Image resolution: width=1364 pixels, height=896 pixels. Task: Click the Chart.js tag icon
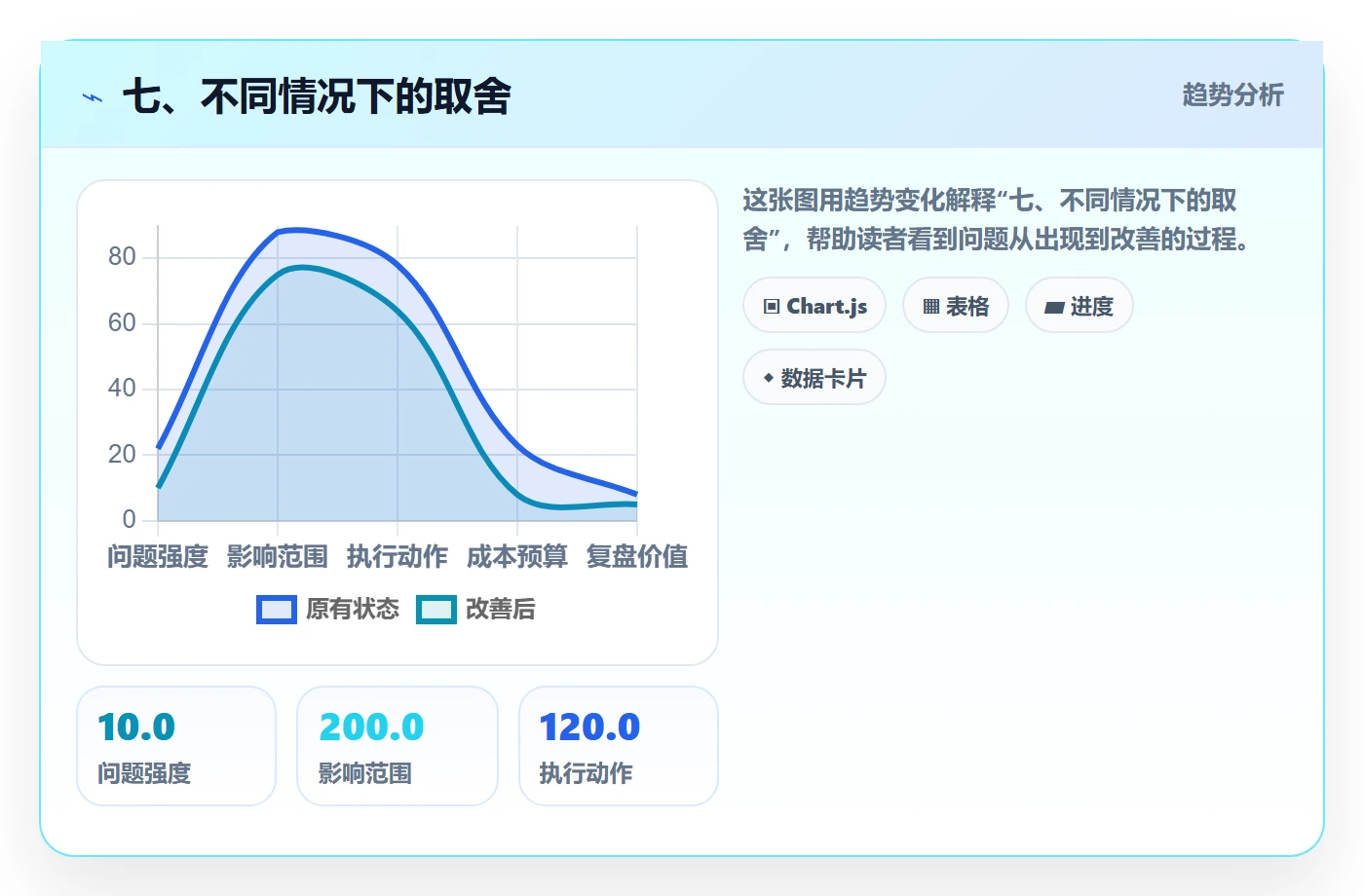772,307
